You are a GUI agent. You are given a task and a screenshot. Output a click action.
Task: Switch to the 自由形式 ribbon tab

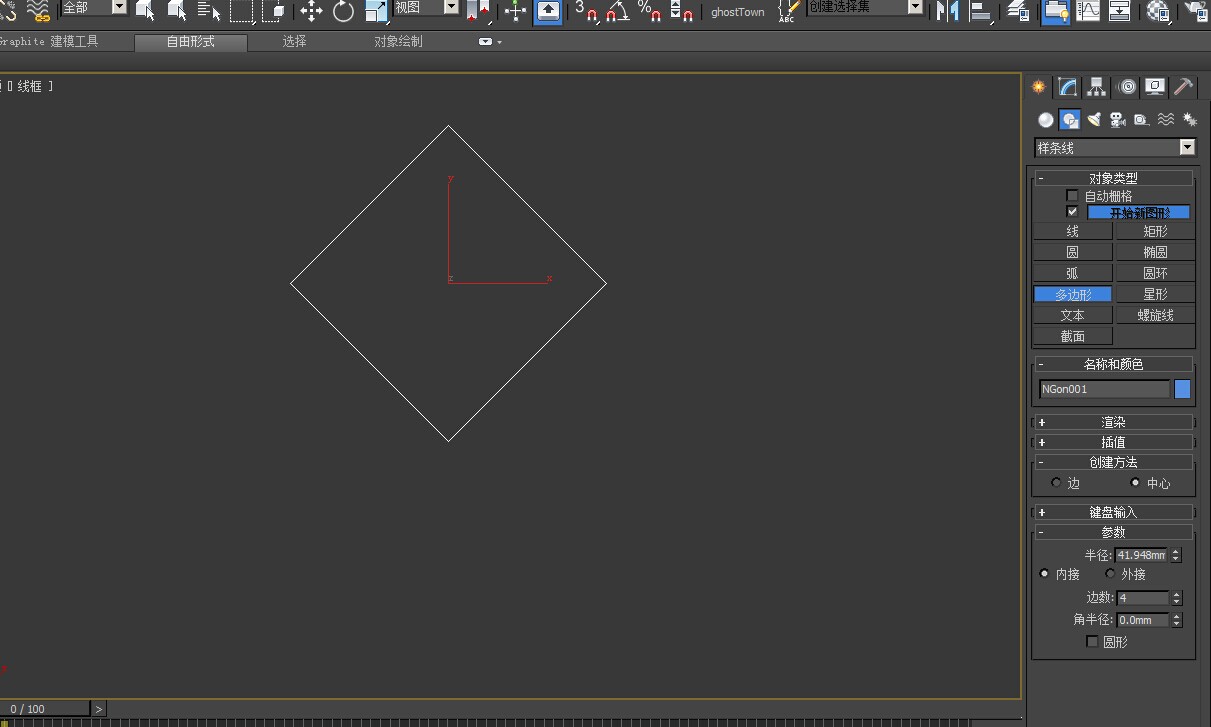[x=191, y=42]
